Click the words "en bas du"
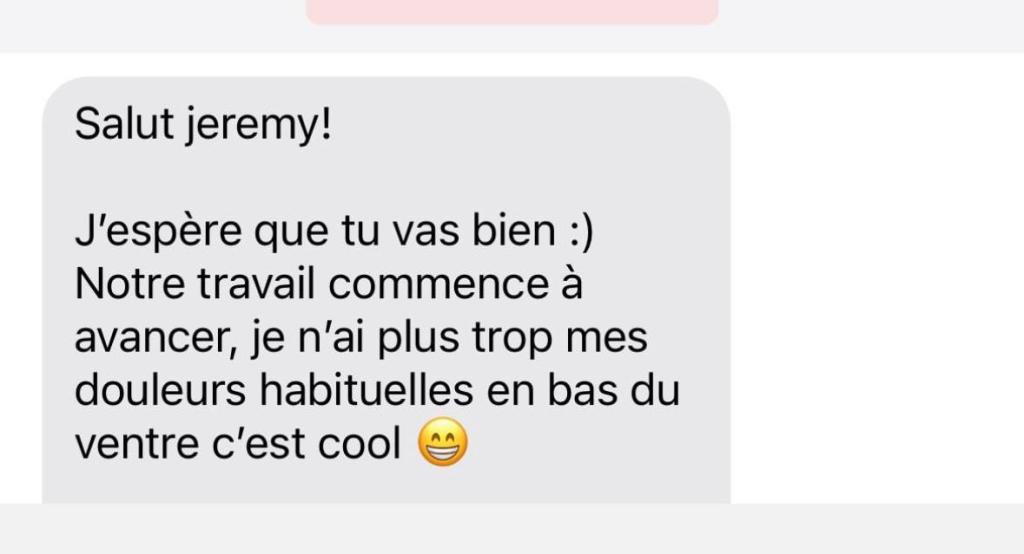The width and height of the screenshot is (1024, 554). pos(584,390)
